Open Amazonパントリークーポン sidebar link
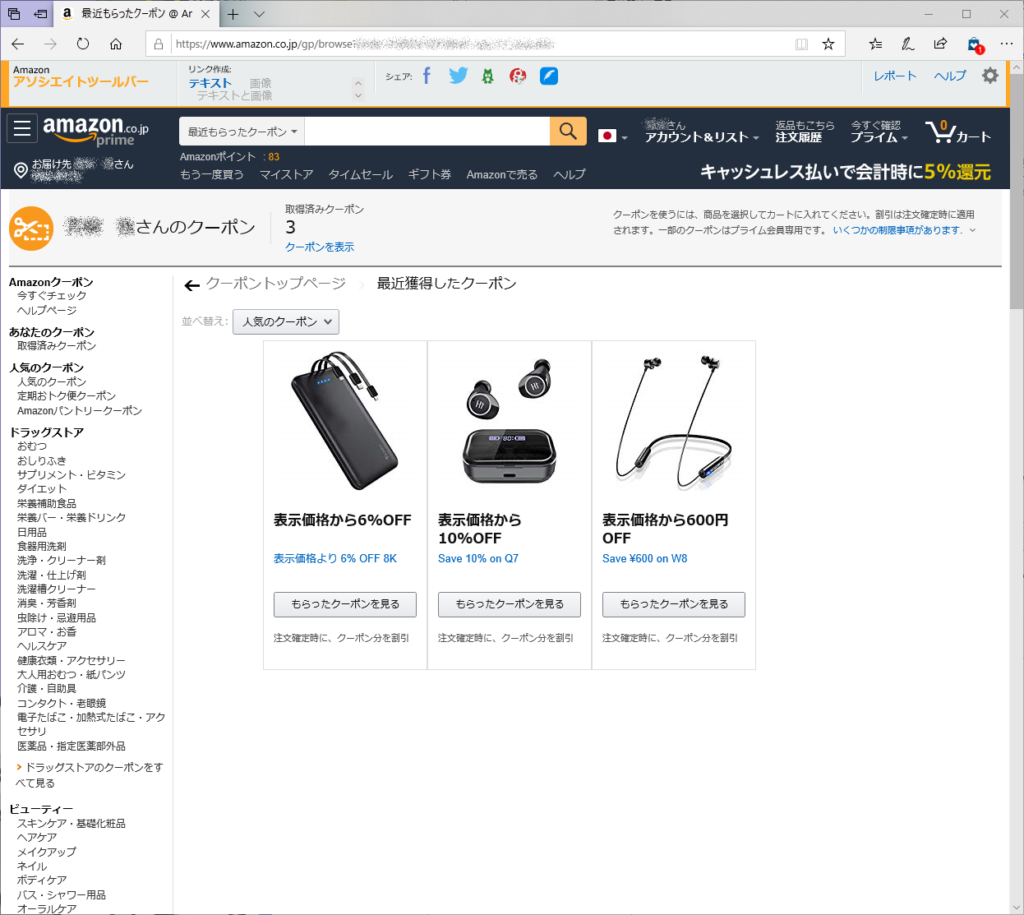1024x915 pixels. tap(80, 411)
